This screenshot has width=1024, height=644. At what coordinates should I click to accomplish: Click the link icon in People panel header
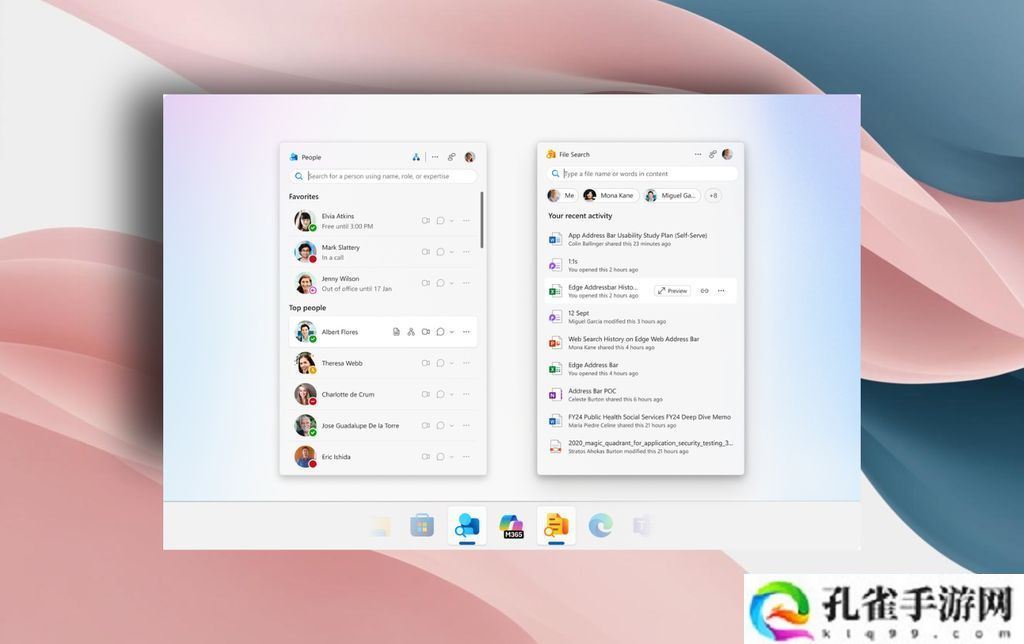click(451, 157)
